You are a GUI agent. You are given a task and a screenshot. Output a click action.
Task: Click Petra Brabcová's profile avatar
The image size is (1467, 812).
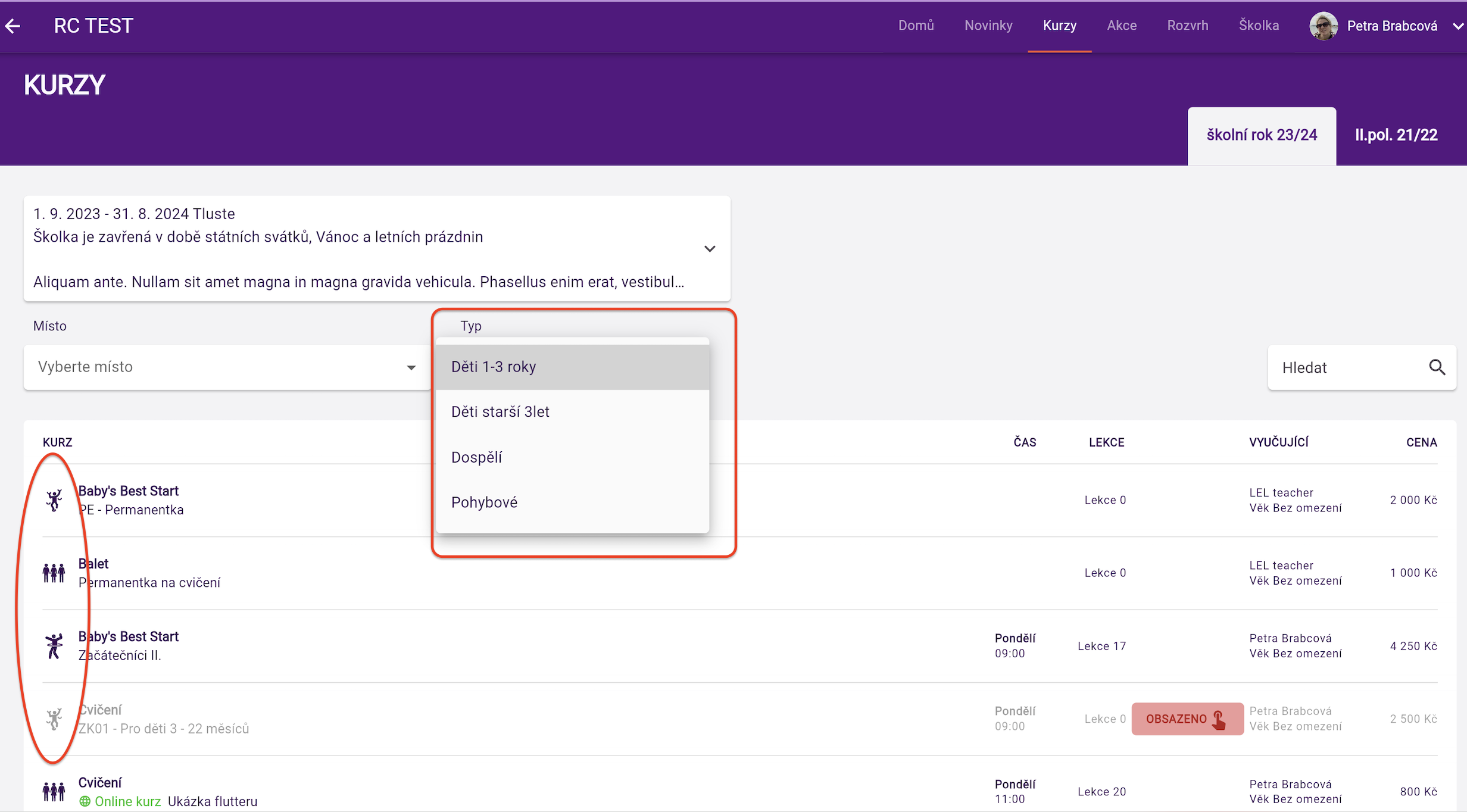click(1323, 26)
